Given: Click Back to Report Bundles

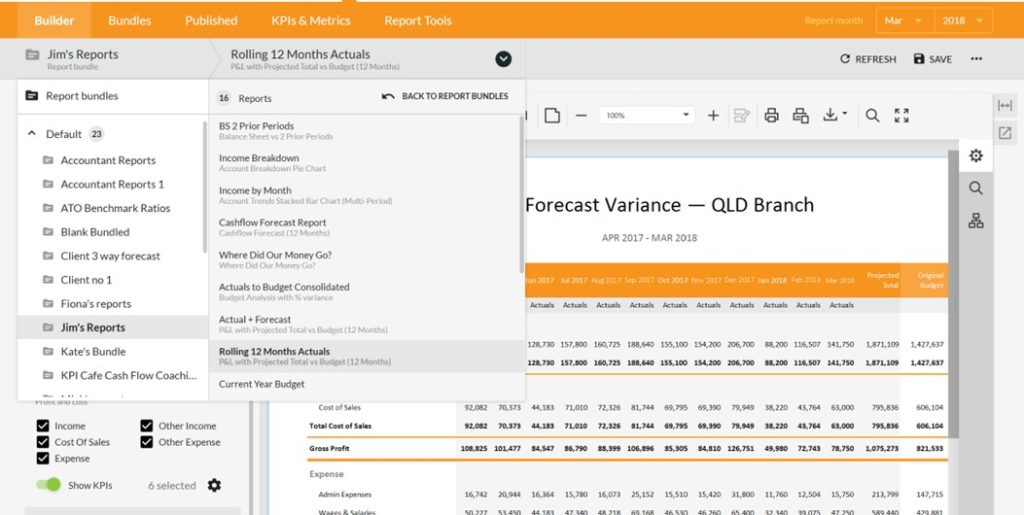Looking at the screenshot, I should point(445,96).
